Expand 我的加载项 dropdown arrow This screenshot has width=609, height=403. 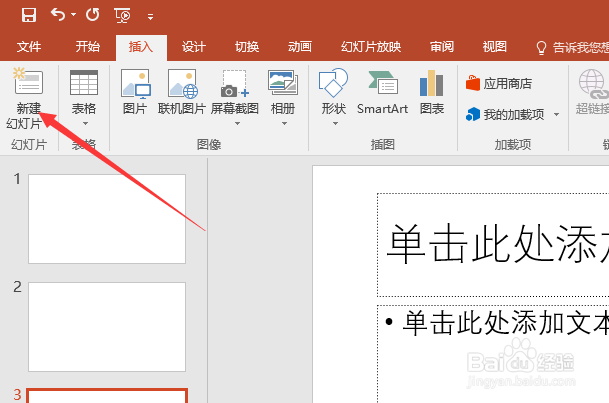coord(557,115)
